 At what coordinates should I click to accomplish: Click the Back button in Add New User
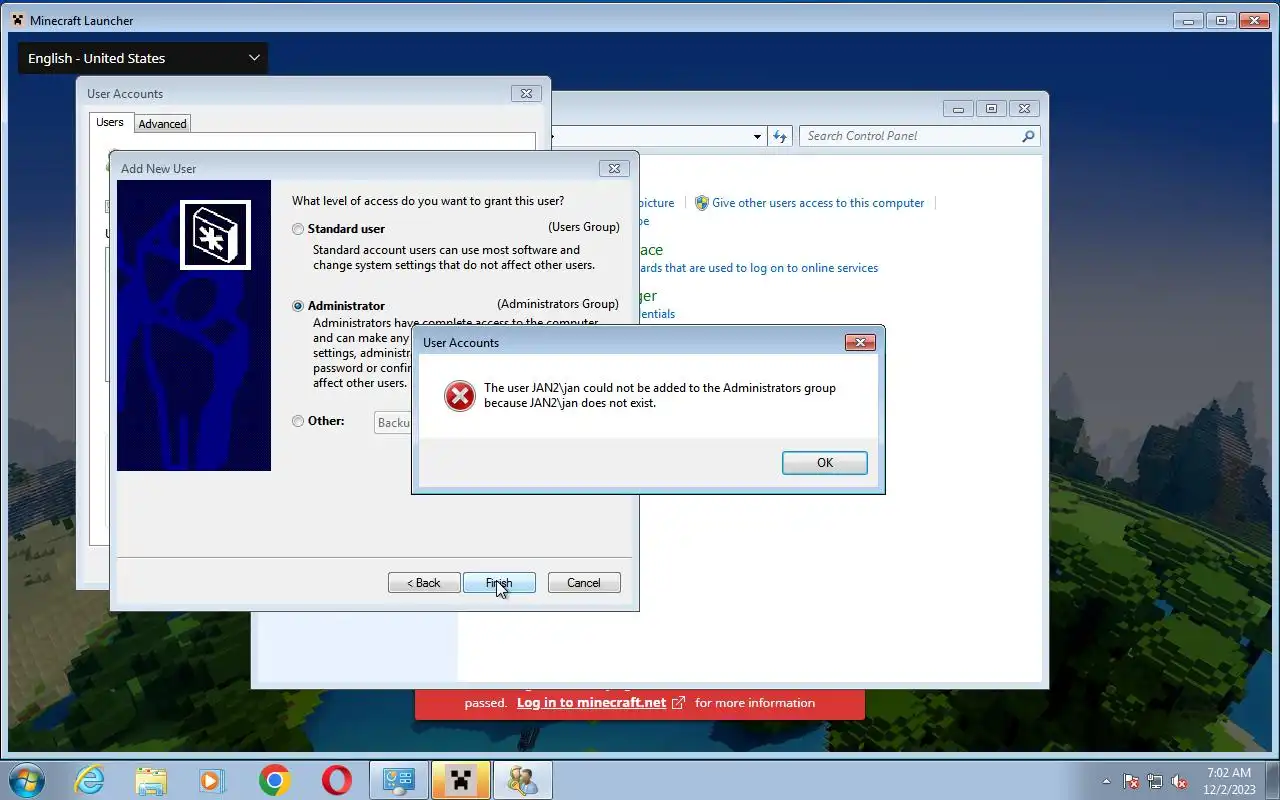pos(424,582)
